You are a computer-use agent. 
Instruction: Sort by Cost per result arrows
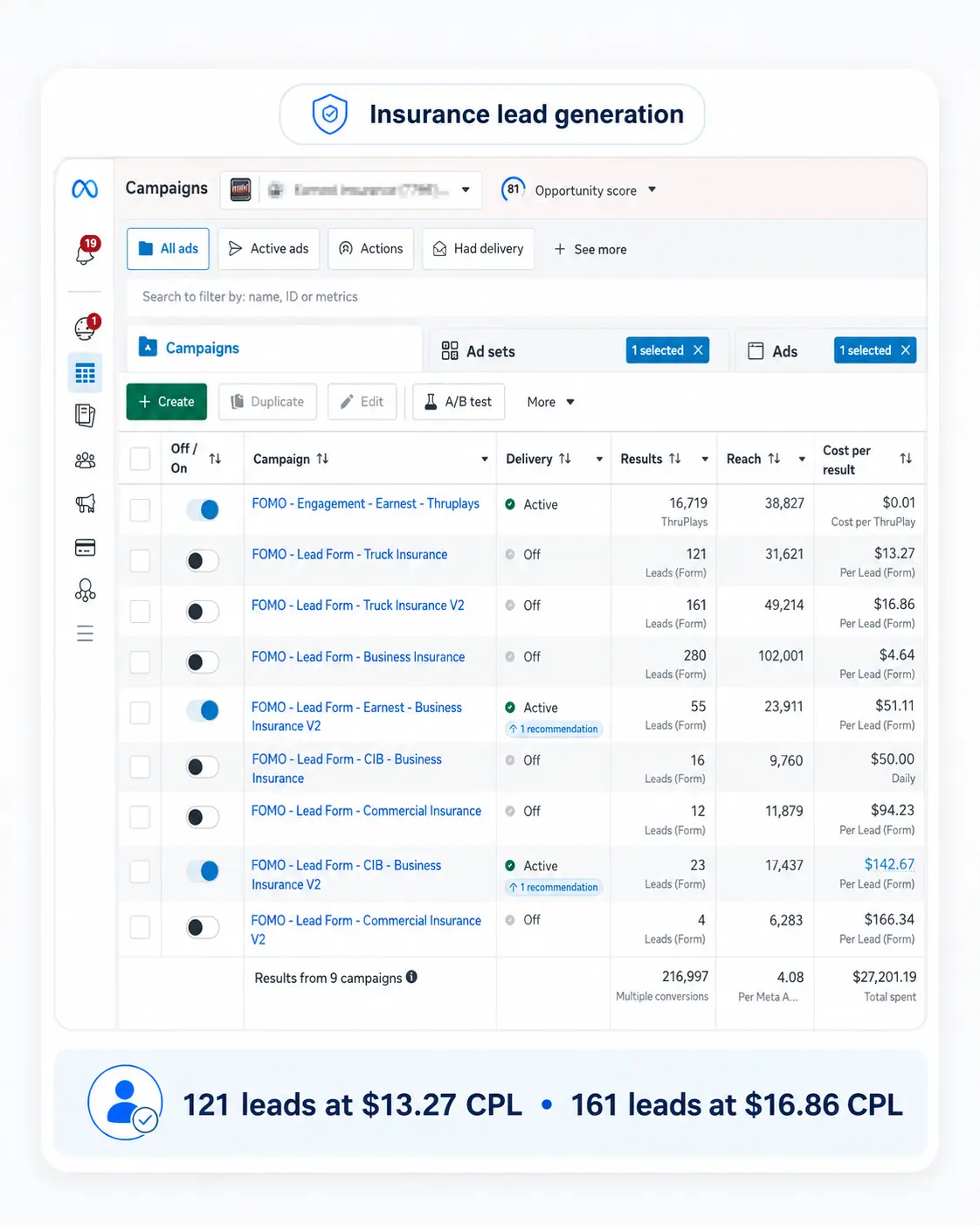click(906, 459)
